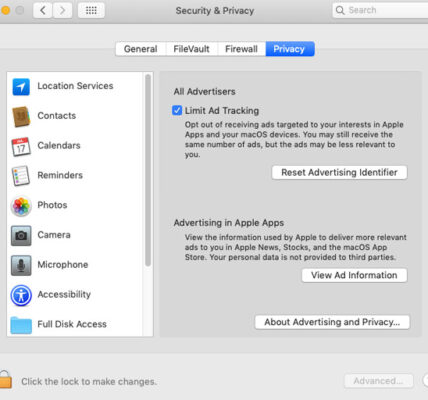The width and height of the screenshot is (428, 400).
Task: Show all preferences with grid button
Action: tap(91, 11)
